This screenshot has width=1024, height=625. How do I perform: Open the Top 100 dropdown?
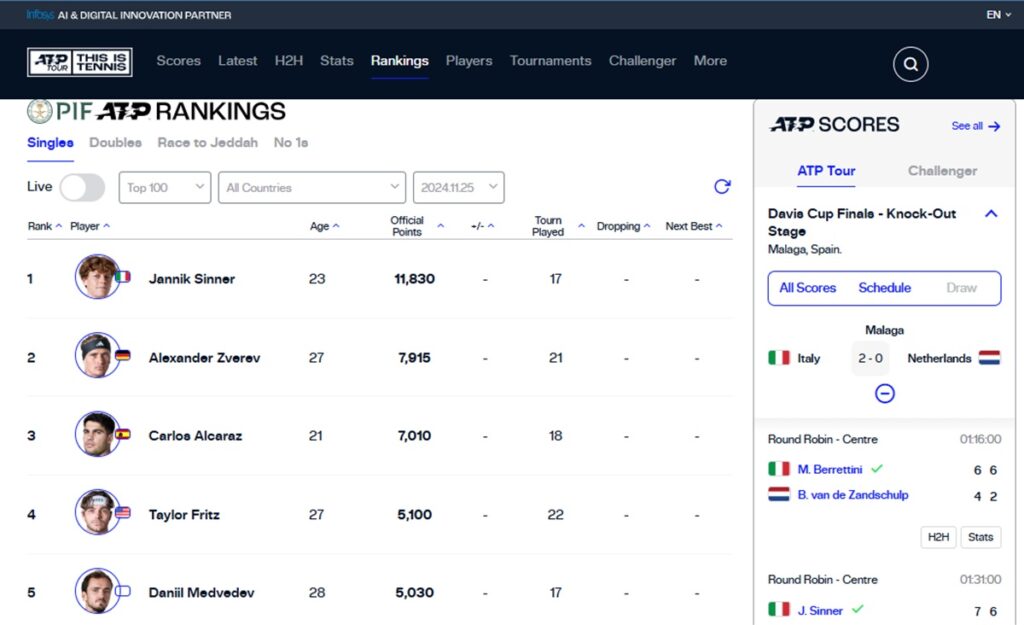165,187
